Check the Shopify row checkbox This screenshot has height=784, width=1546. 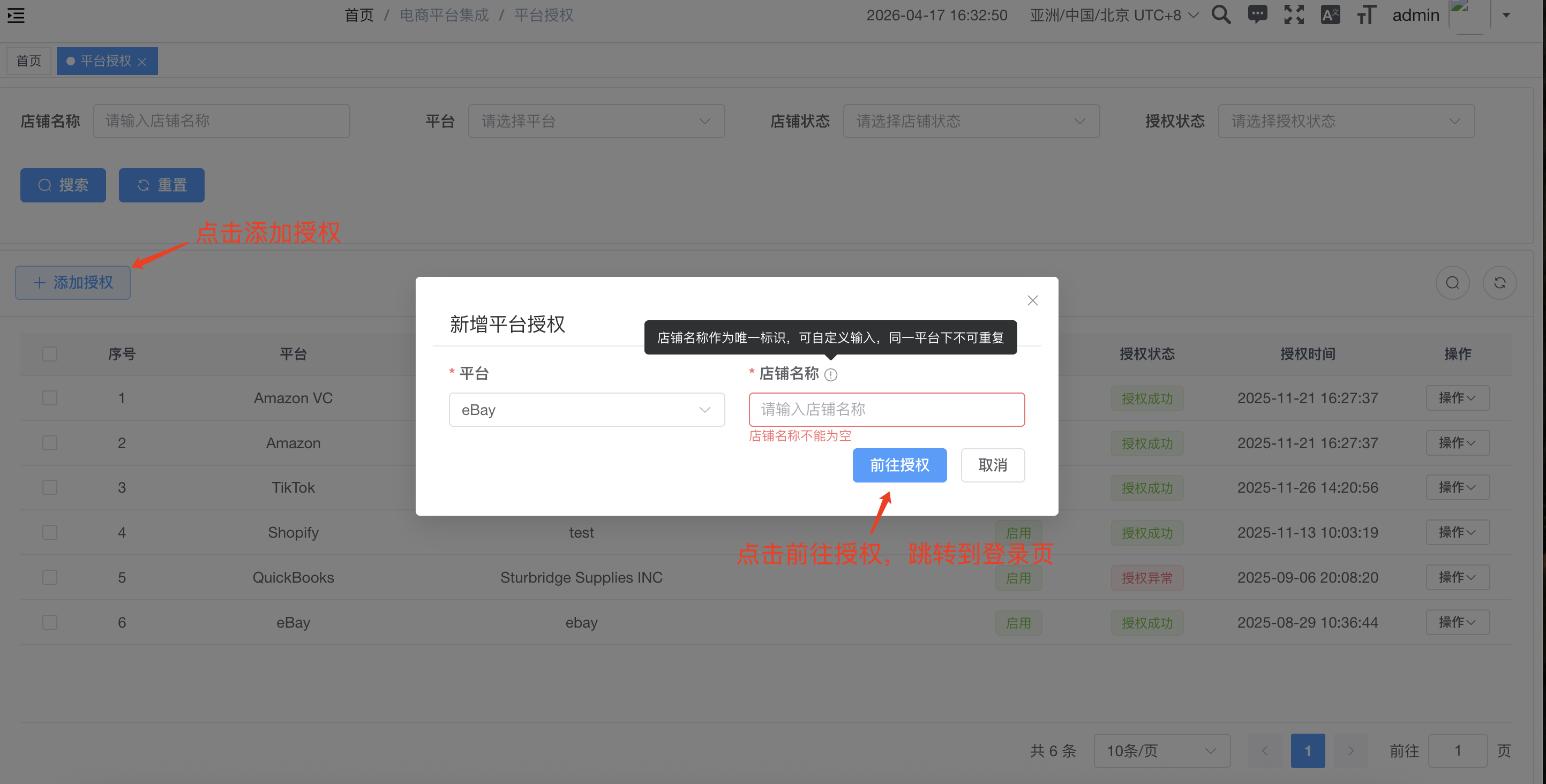(50, 533)
